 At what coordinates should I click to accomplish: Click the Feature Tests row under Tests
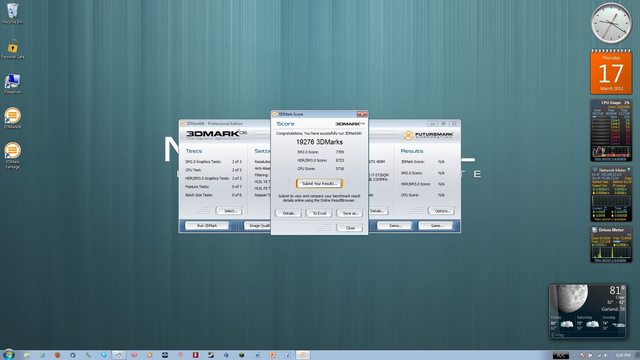[x=213, y=187]
